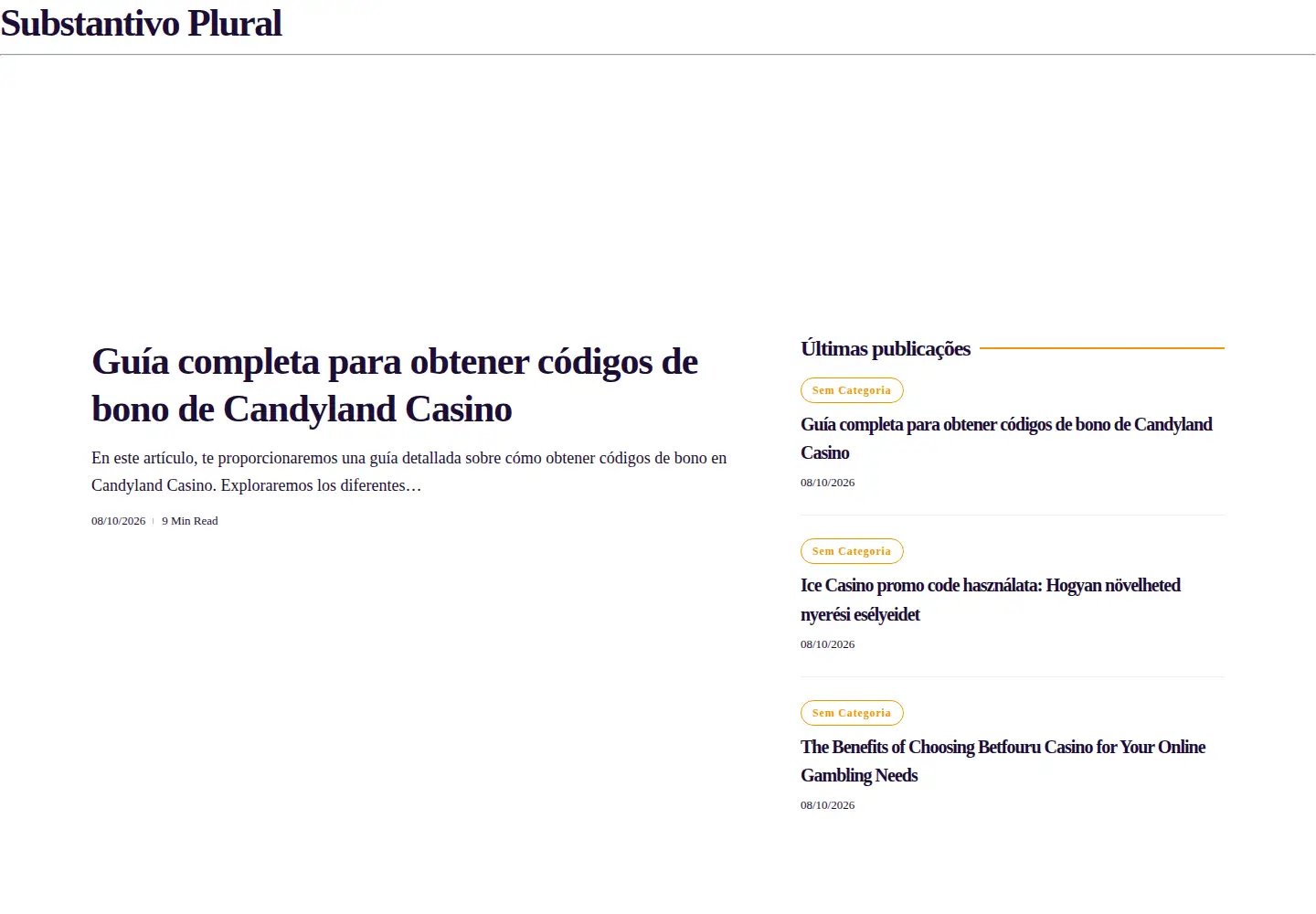Open featured article Guía completa Candyland Casino headline
Screen dimensions: 1316x914
click(395, 385)
